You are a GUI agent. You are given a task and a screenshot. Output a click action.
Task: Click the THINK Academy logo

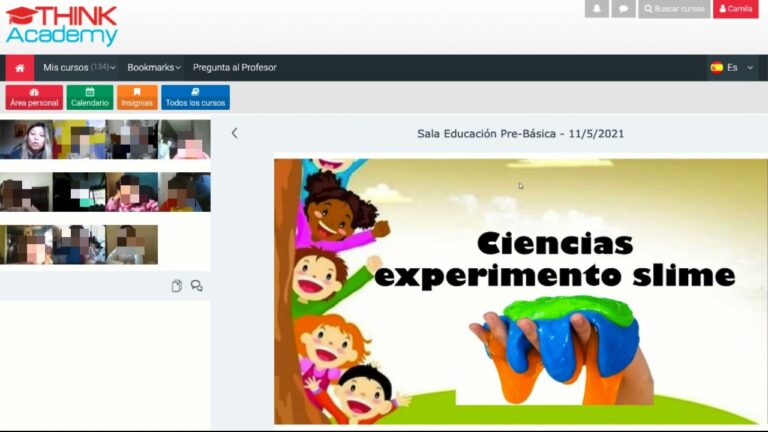(x=62, y=26)
